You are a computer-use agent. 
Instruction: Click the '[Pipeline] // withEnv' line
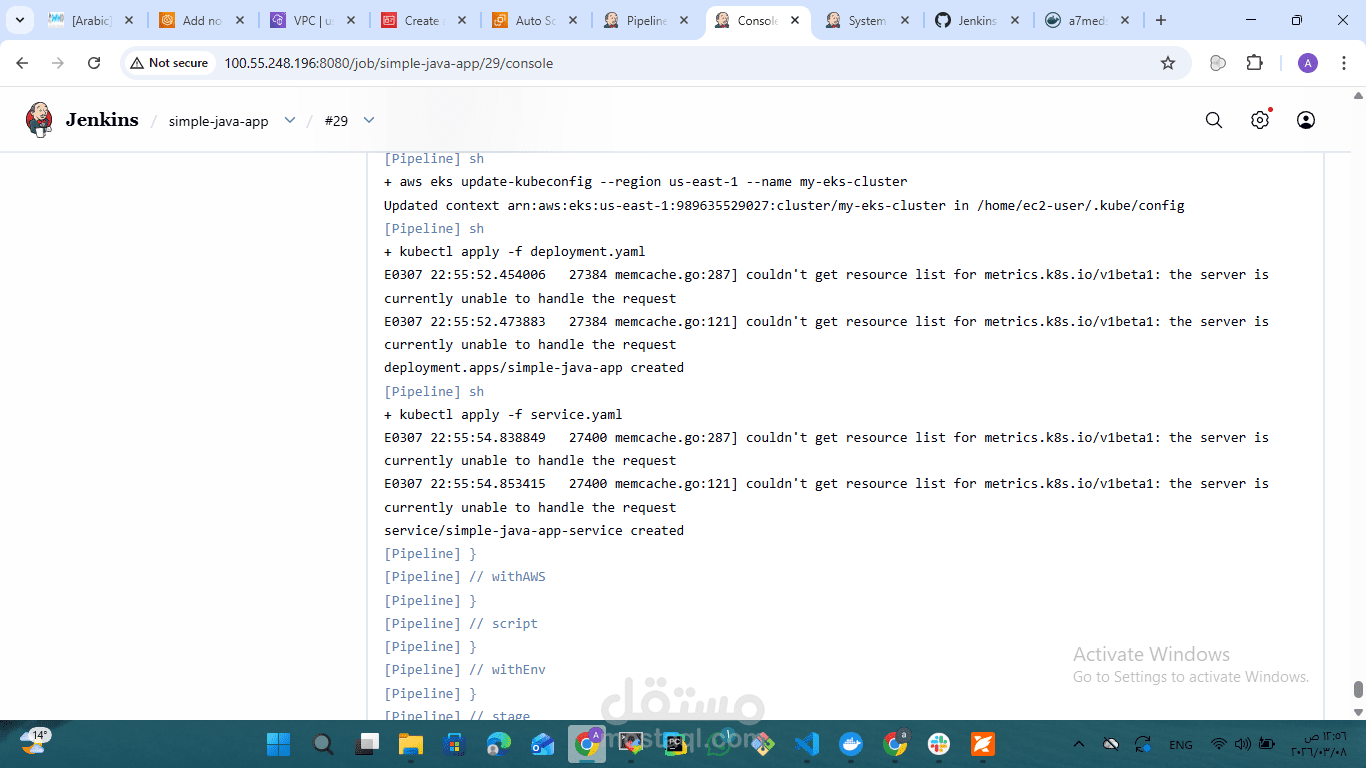tap(465, 670)
